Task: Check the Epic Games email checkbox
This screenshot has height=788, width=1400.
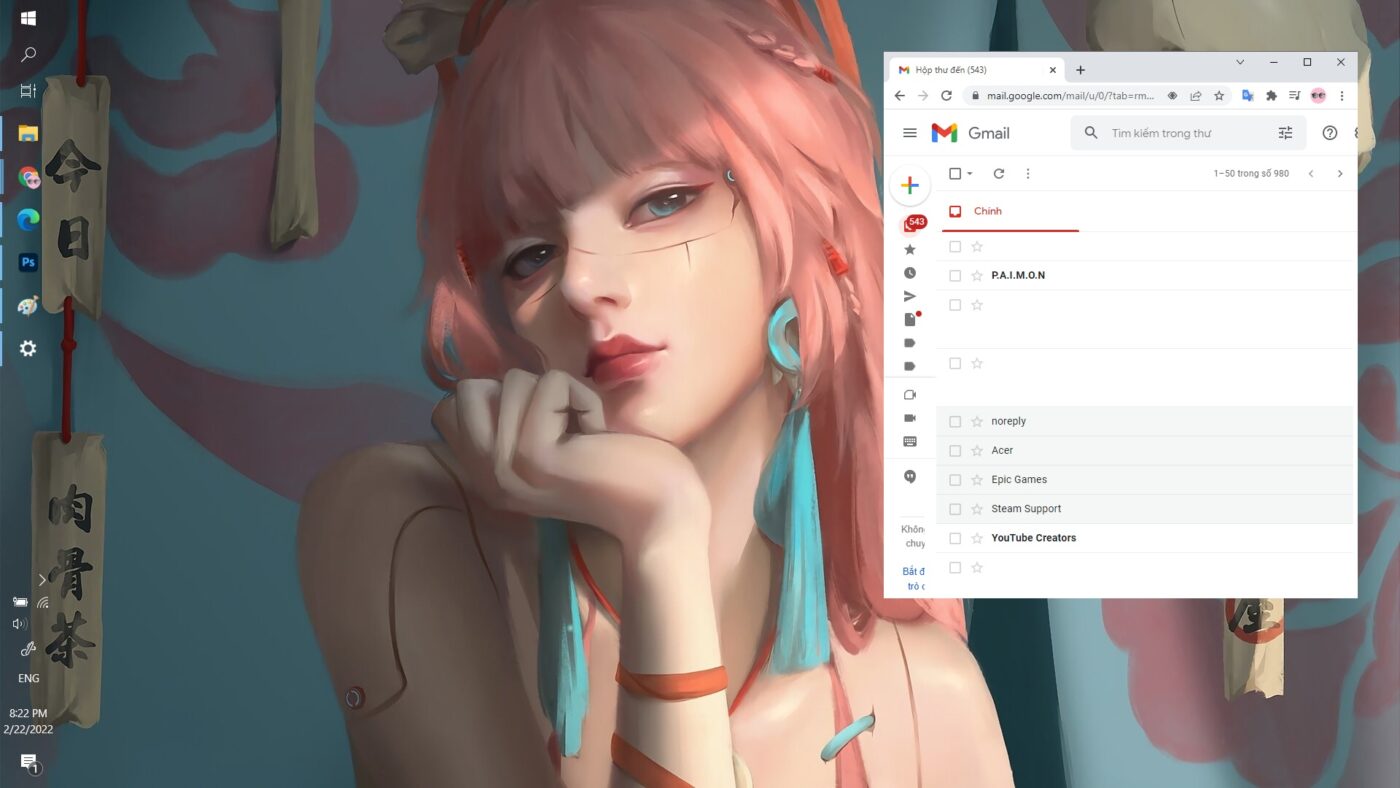Action: pyautogui.click(x=955, y=480)
